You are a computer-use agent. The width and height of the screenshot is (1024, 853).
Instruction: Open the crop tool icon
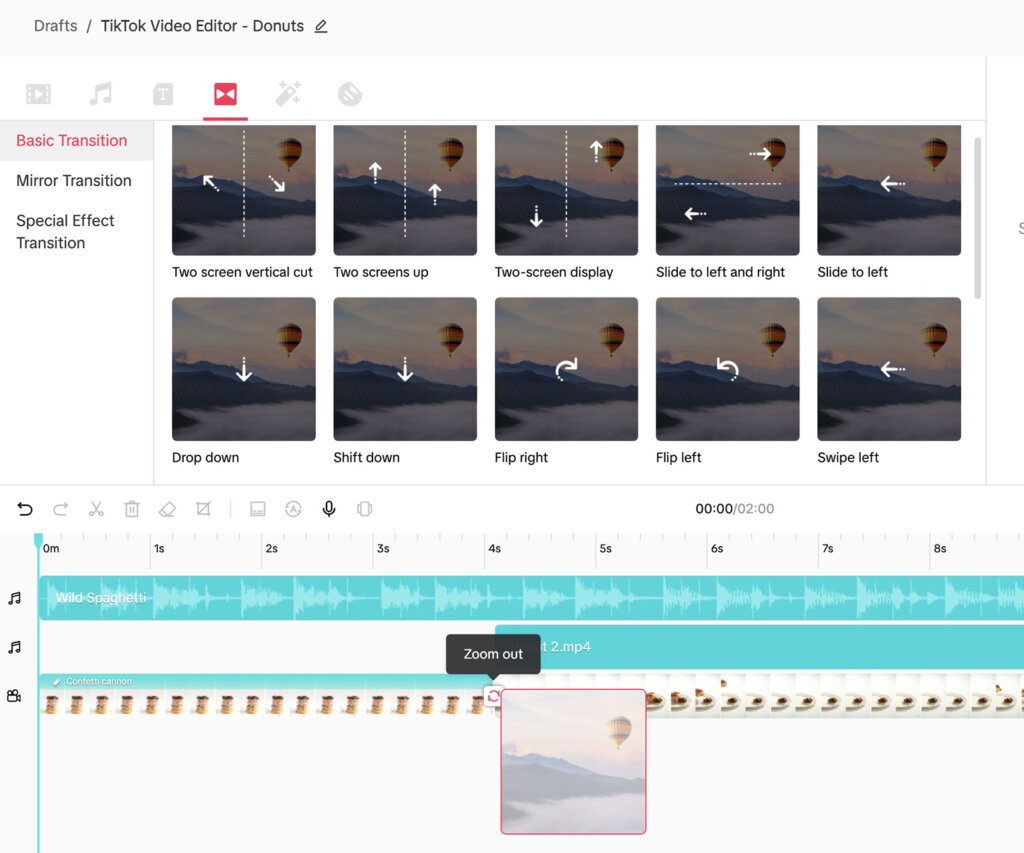(x=202, y=509)
